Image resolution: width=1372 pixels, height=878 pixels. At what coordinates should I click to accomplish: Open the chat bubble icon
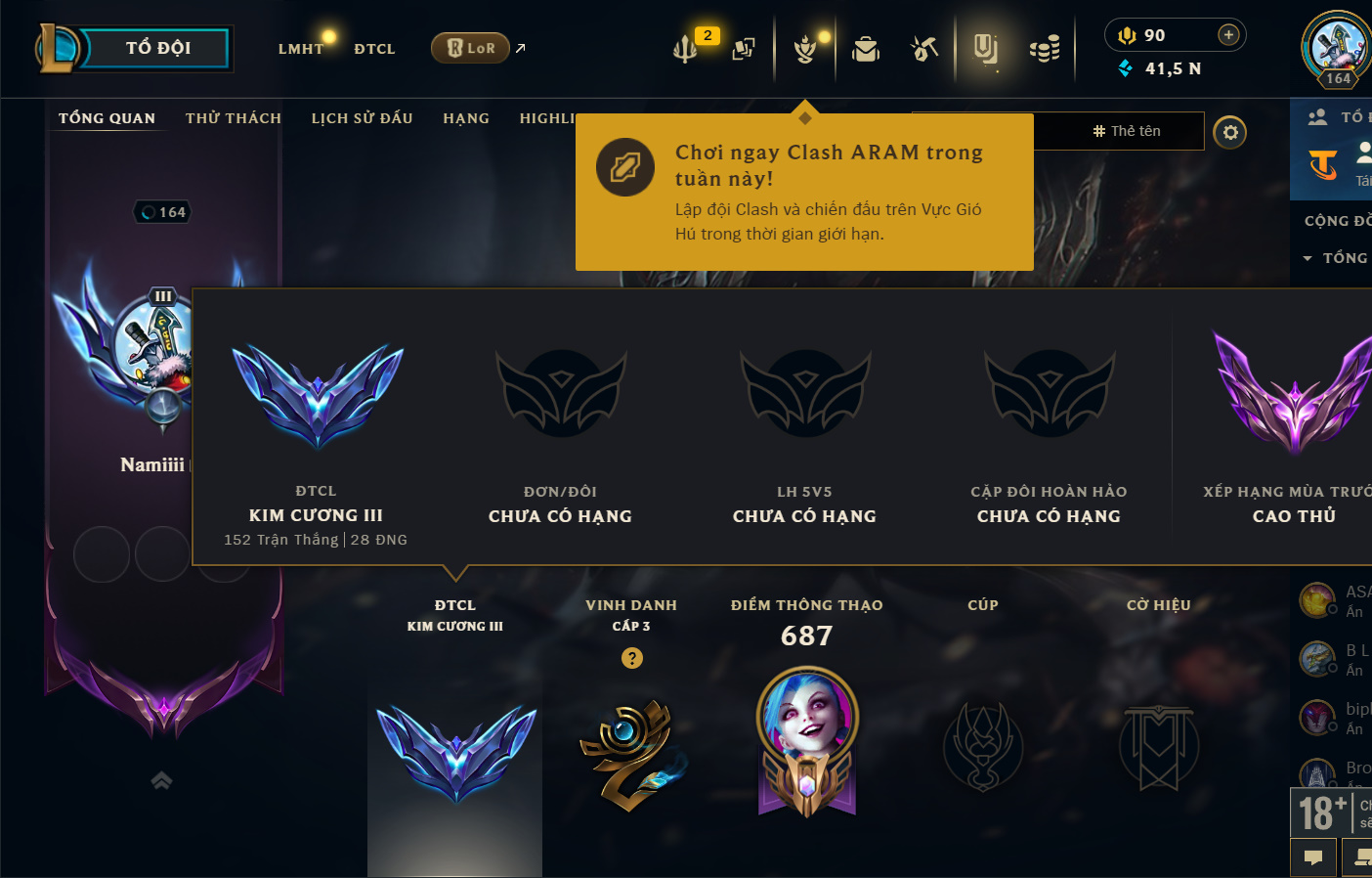pos(1313,857)
